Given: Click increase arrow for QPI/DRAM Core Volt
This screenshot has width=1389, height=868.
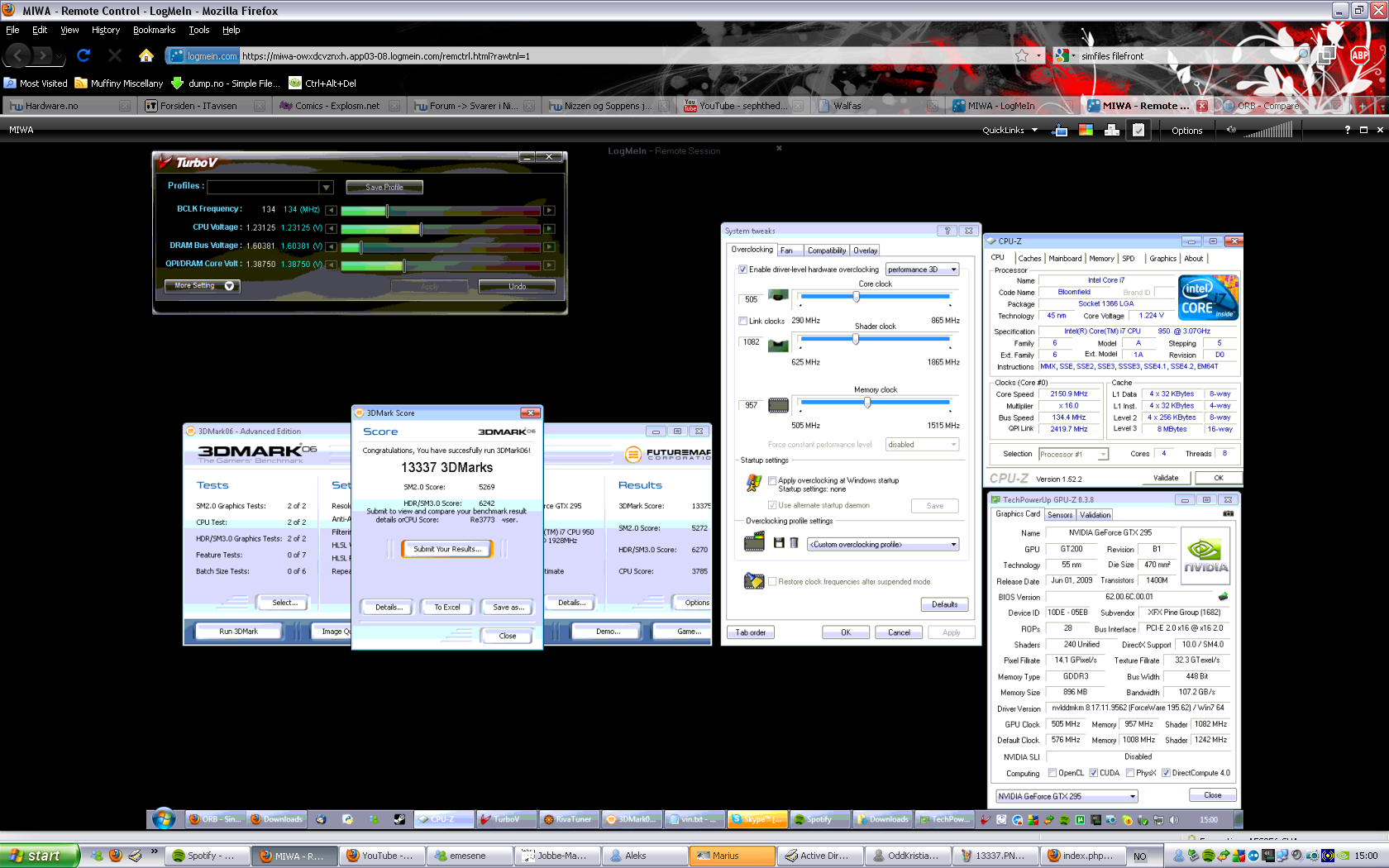Looking at the screenshot, I should pyautogui.click(x=549, y=265).
